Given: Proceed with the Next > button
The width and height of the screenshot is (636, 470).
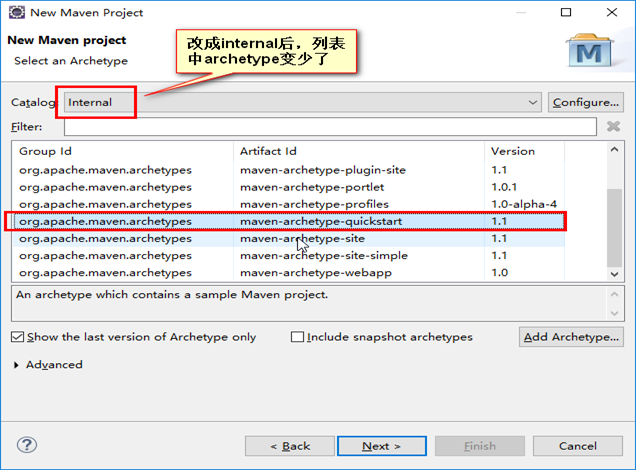Looking at the screenshot, I should tap(382, 446).
